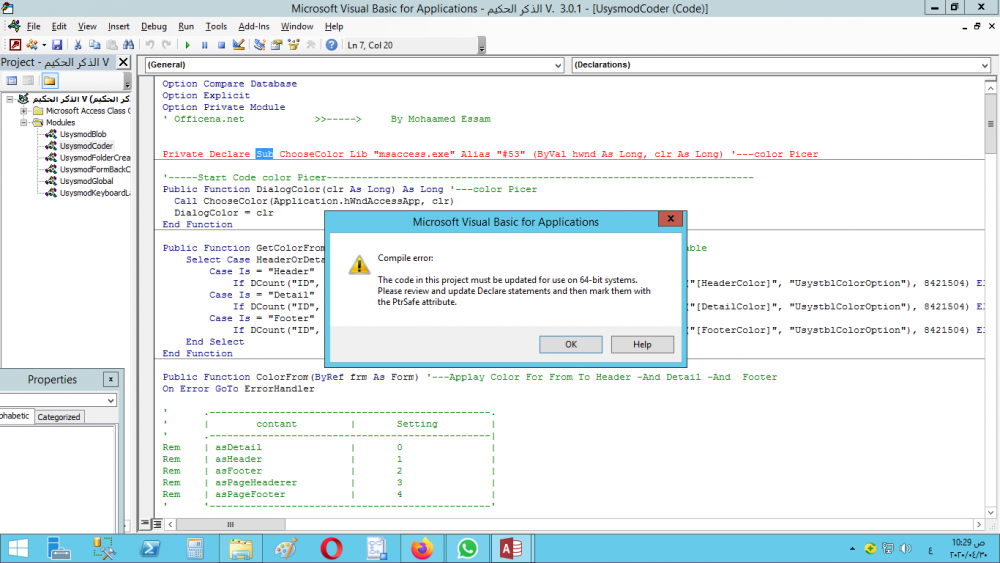
Task: Switch to Alphabetic properties tab
Action: click(x=15, y=416)
